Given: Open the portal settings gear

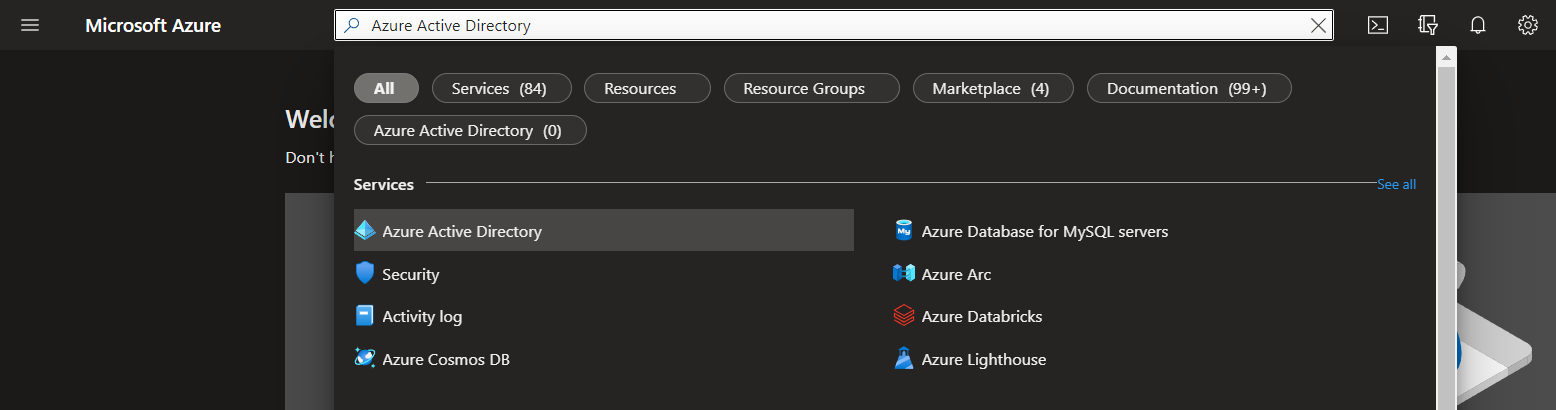Looking at the screenshot, I should [x=1527, y=25].
